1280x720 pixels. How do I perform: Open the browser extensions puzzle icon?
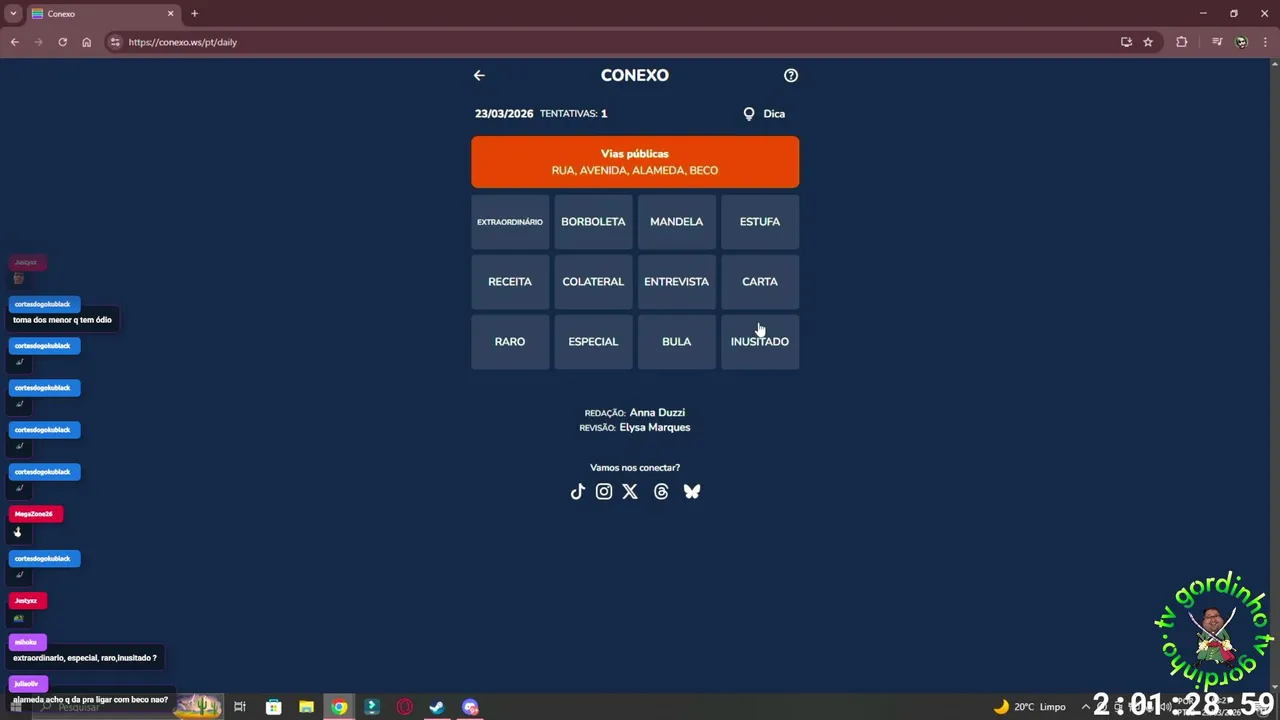(1182, 42)
